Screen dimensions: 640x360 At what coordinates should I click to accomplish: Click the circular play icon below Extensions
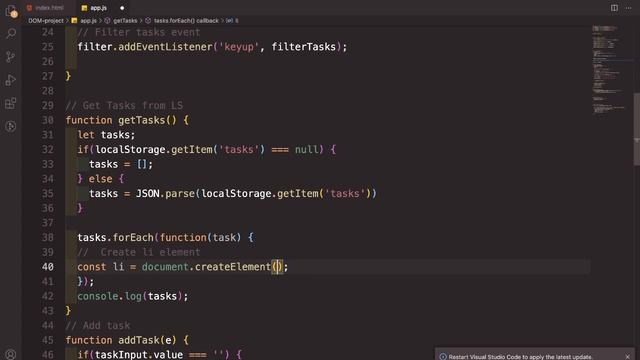(11, 127)
